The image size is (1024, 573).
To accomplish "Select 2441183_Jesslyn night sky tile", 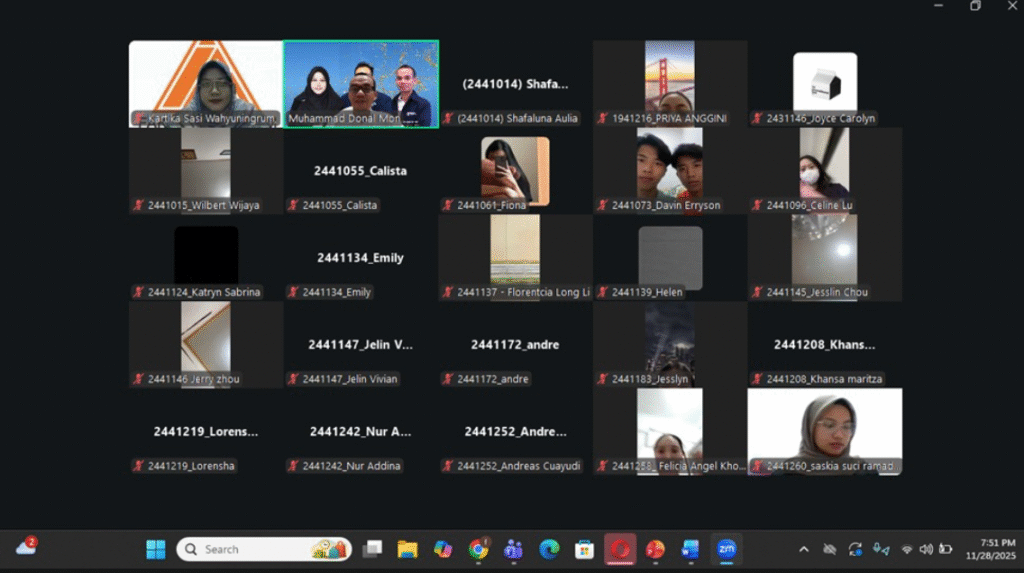I will tap(670, 344).
